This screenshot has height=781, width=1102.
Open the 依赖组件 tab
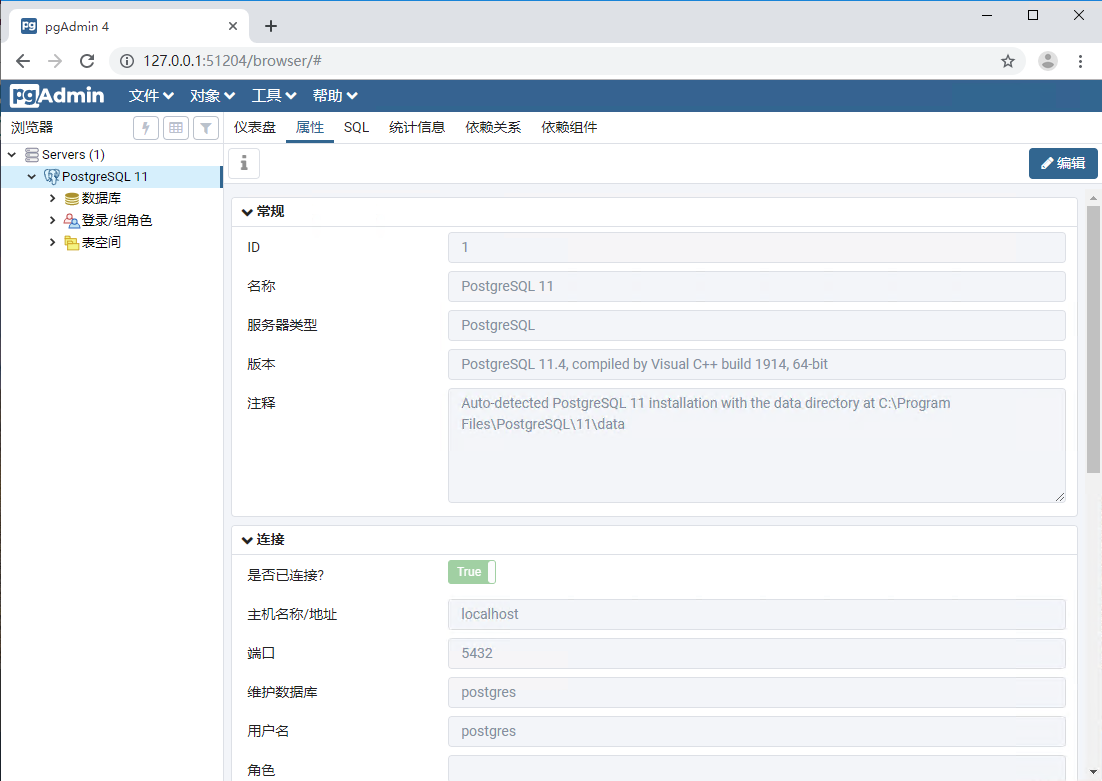point(569,128)
